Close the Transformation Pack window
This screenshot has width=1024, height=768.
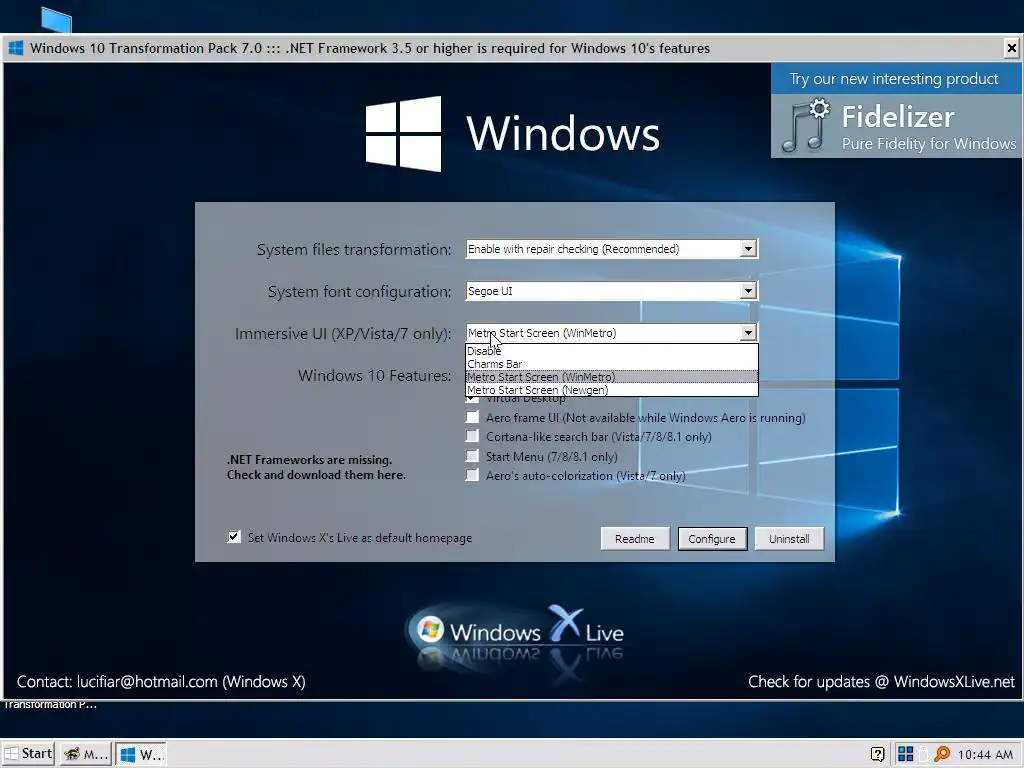coord(1011,48)
